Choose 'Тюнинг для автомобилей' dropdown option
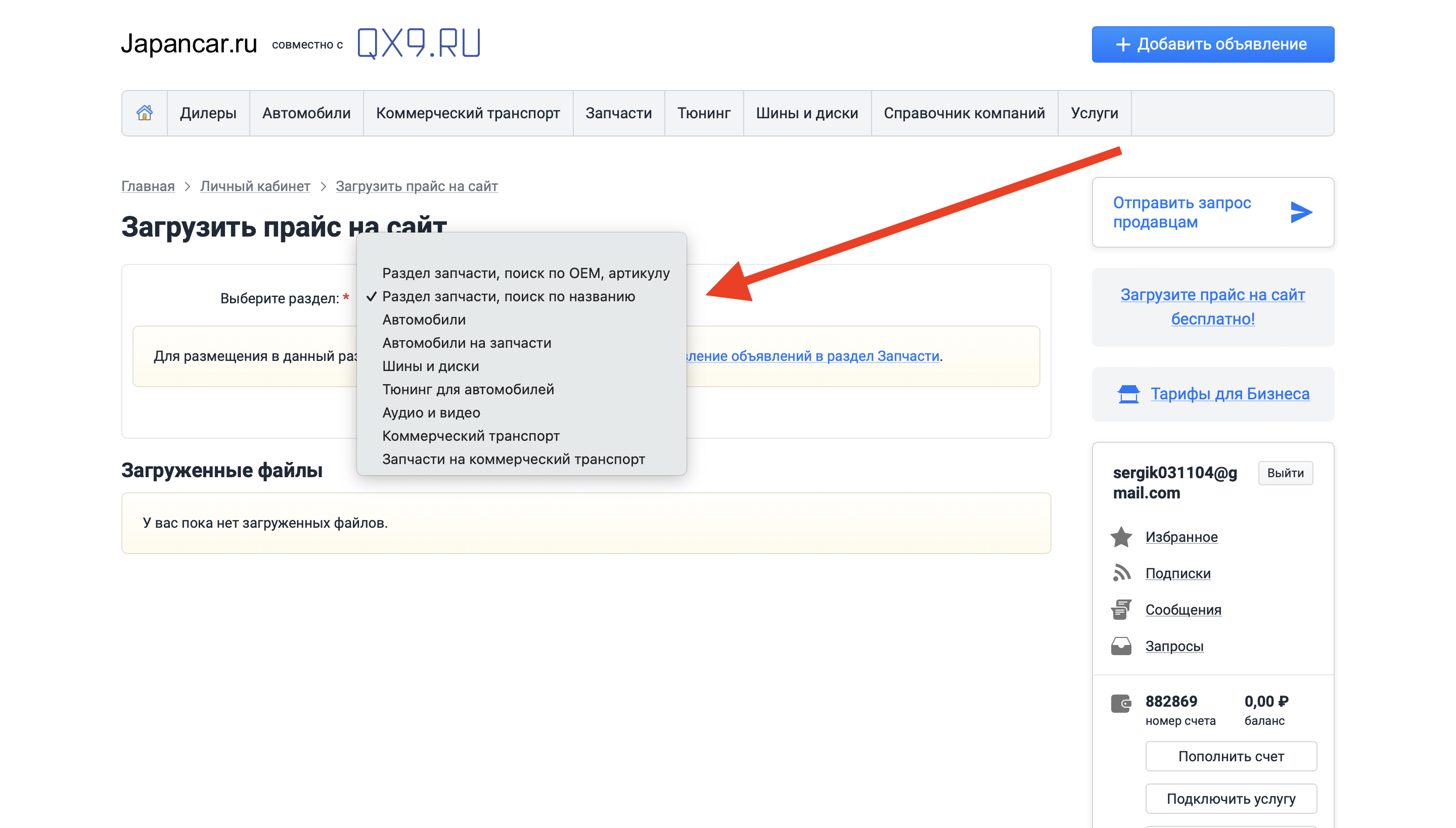 468,390
